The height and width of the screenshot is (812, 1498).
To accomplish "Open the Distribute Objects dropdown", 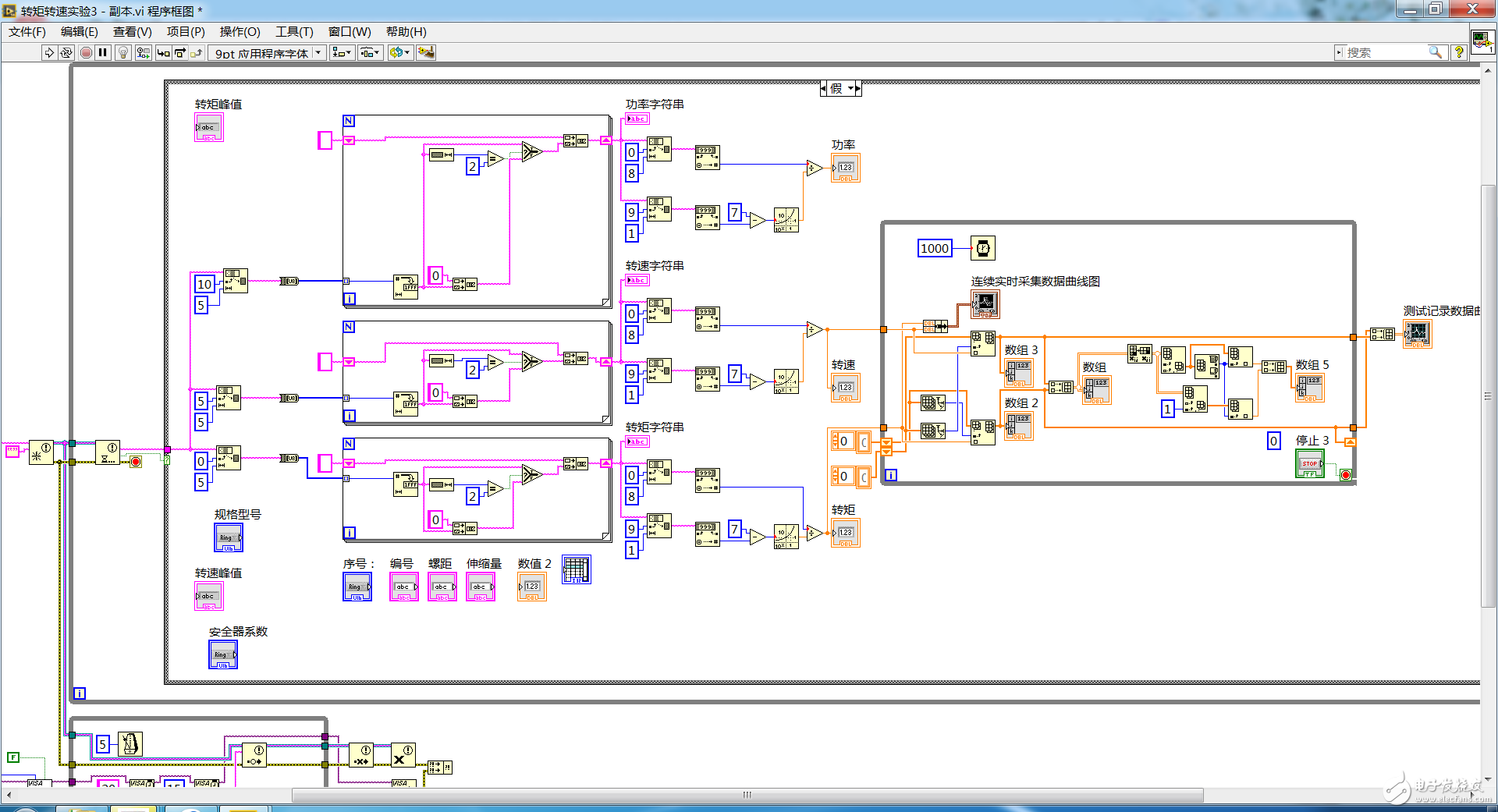I will click(371, 53).
